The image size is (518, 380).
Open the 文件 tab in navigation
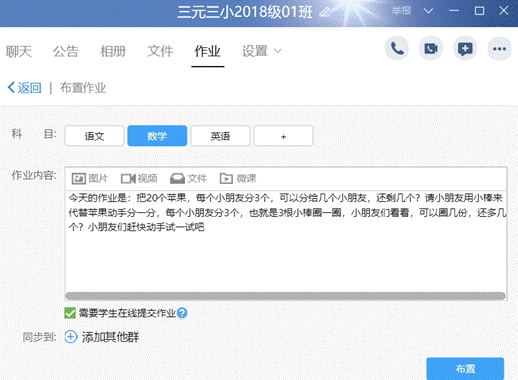point(160,51)
